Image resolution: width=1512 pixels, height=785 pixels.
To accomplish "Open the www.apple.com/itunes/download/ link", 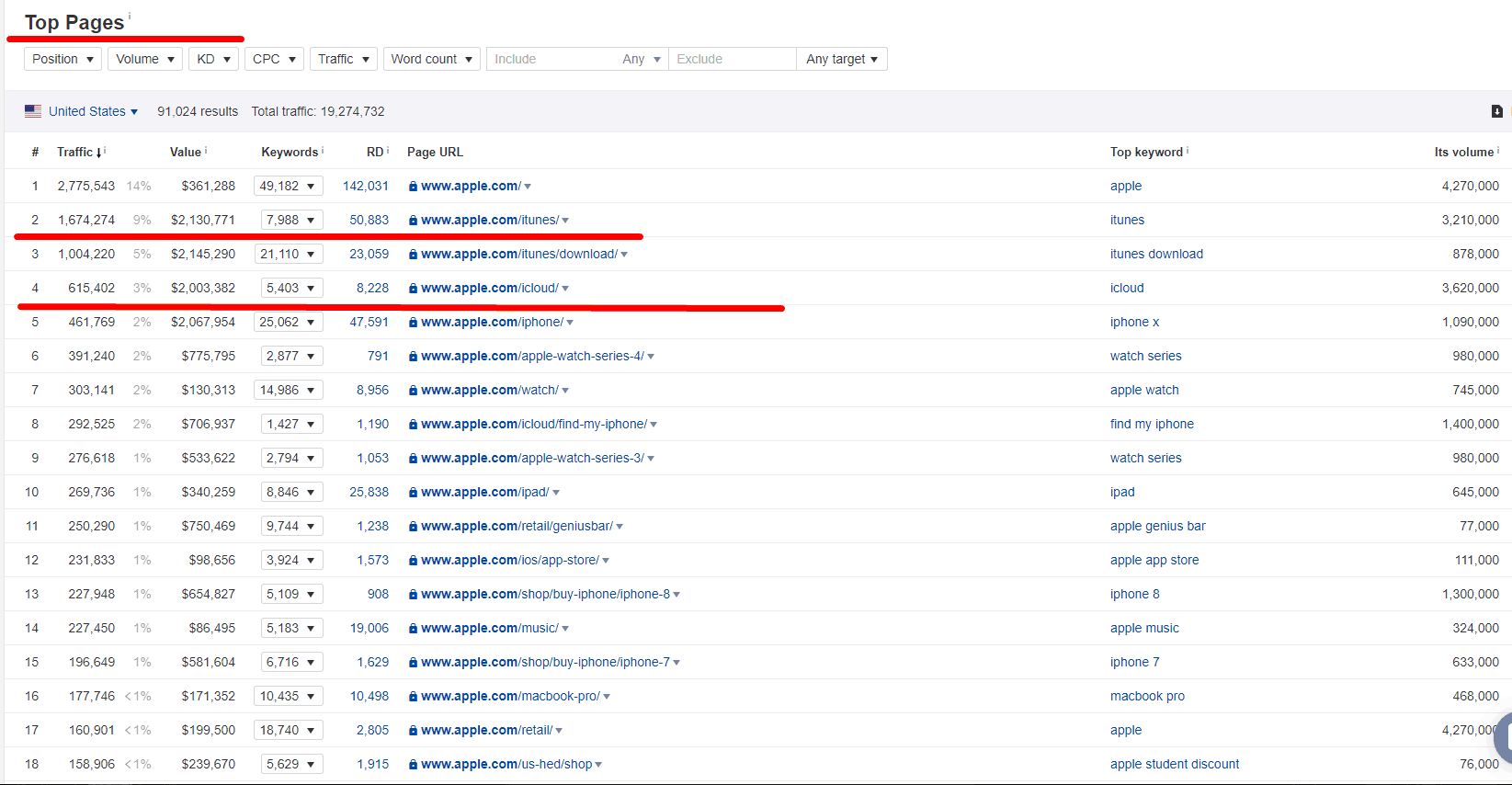I will [519, 254].
